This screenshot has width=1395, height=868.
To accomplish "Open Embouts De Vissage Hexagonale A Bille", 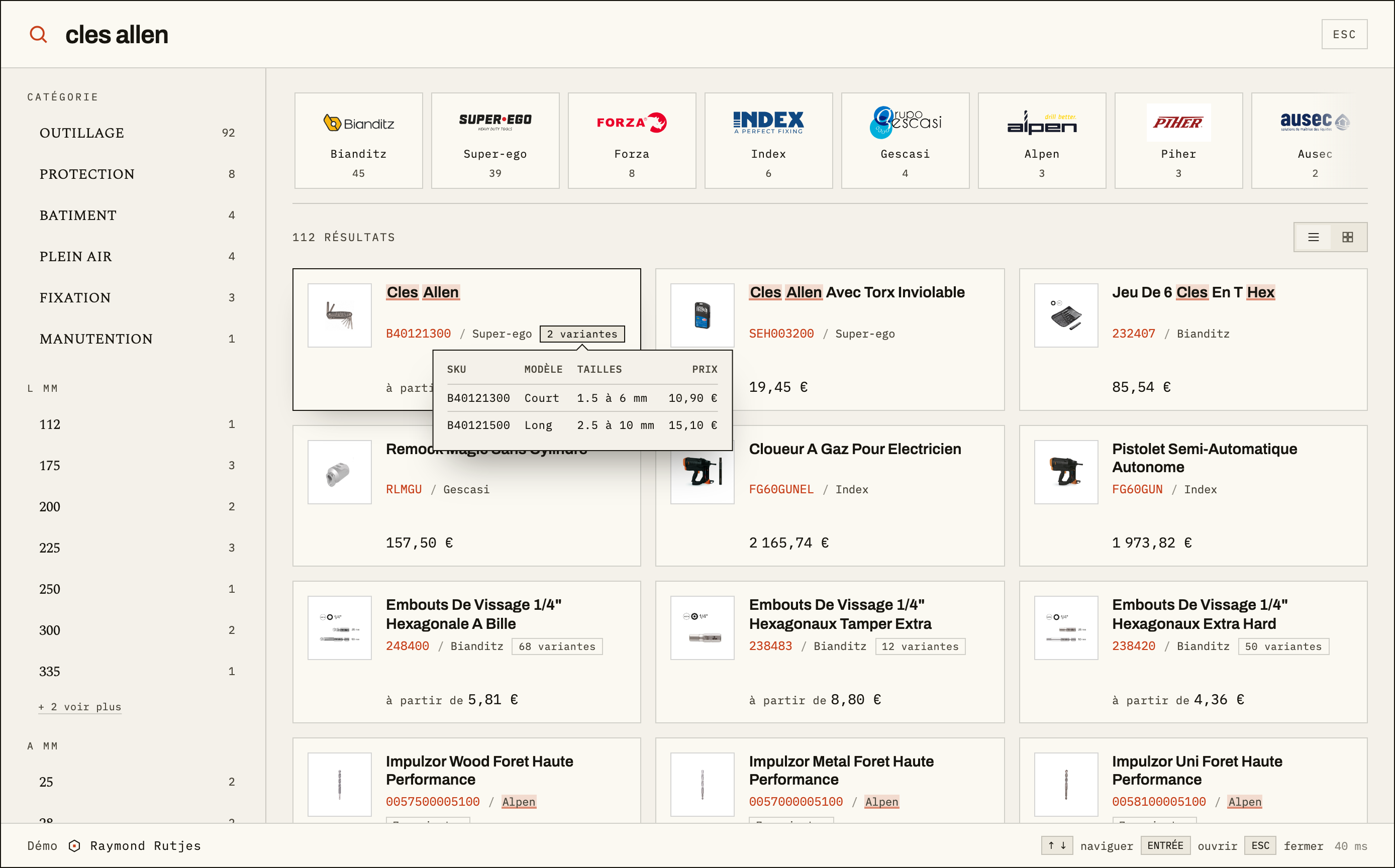I will [473, 614].
